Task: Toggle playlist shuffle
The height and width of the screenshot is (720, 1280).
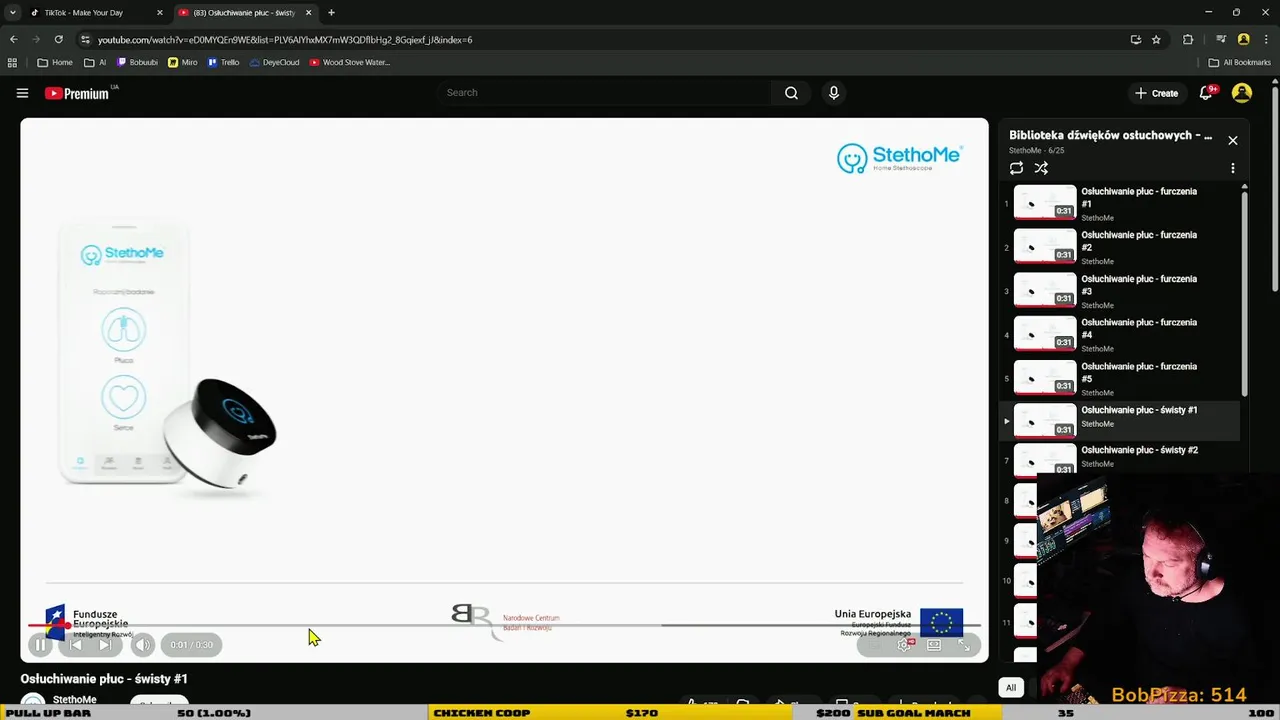Action: [x=1041, y=168]
